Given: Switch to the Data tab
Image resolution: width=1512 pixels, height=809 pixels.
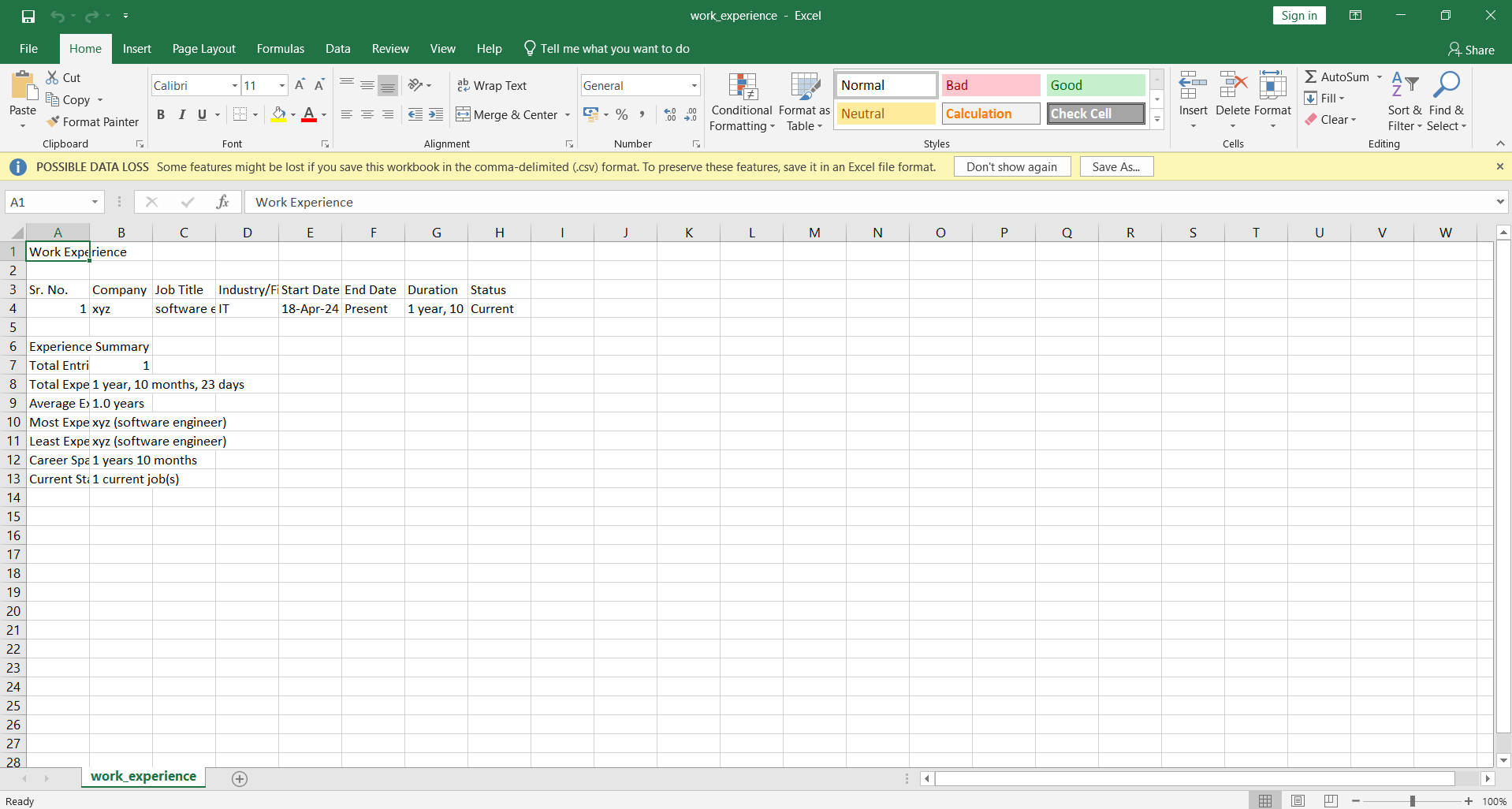Looking at the screenshot, I should pos(338,49).
